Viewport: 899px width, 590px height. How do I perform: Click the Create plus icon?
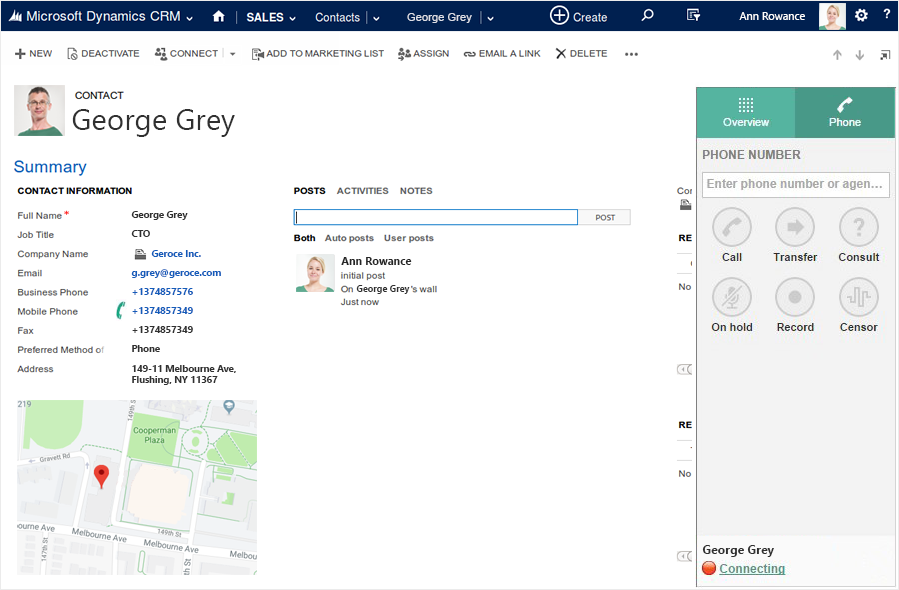(x=559, y=15)
